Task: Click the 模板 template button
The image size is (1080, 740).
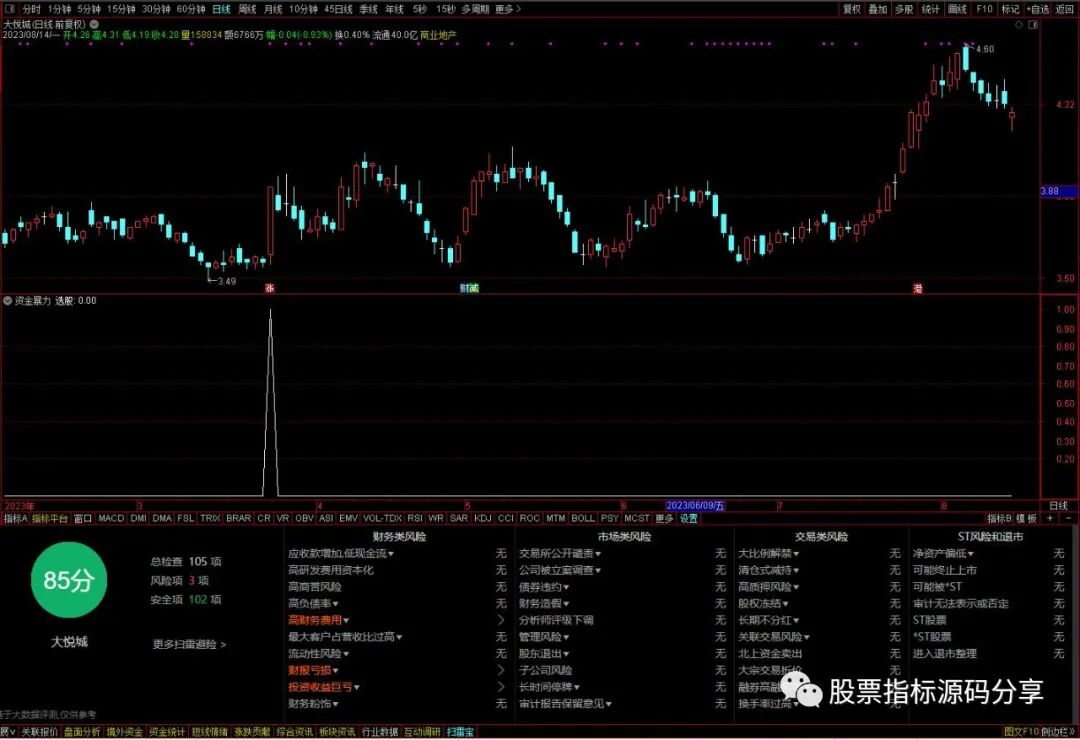Action: click(x=1026, y=518)
